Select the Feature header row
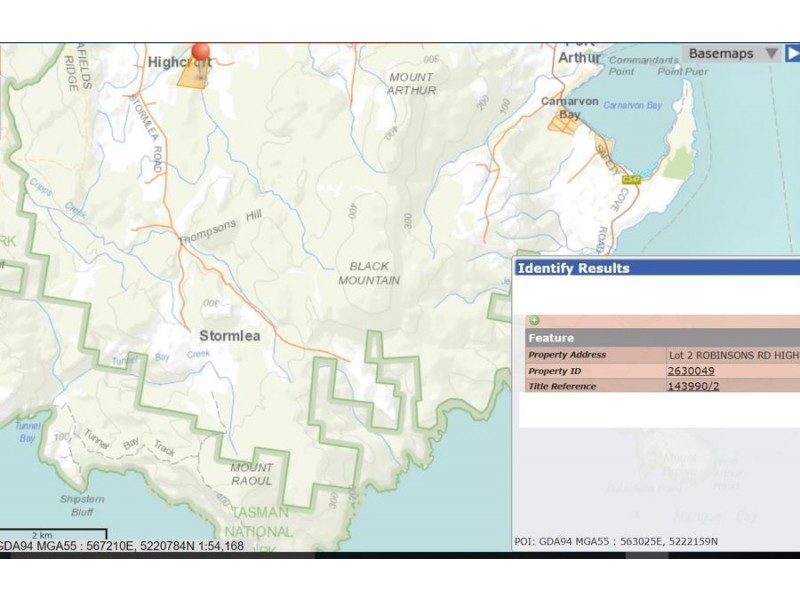This screenshot has height=600, width=800. (663, 338)
